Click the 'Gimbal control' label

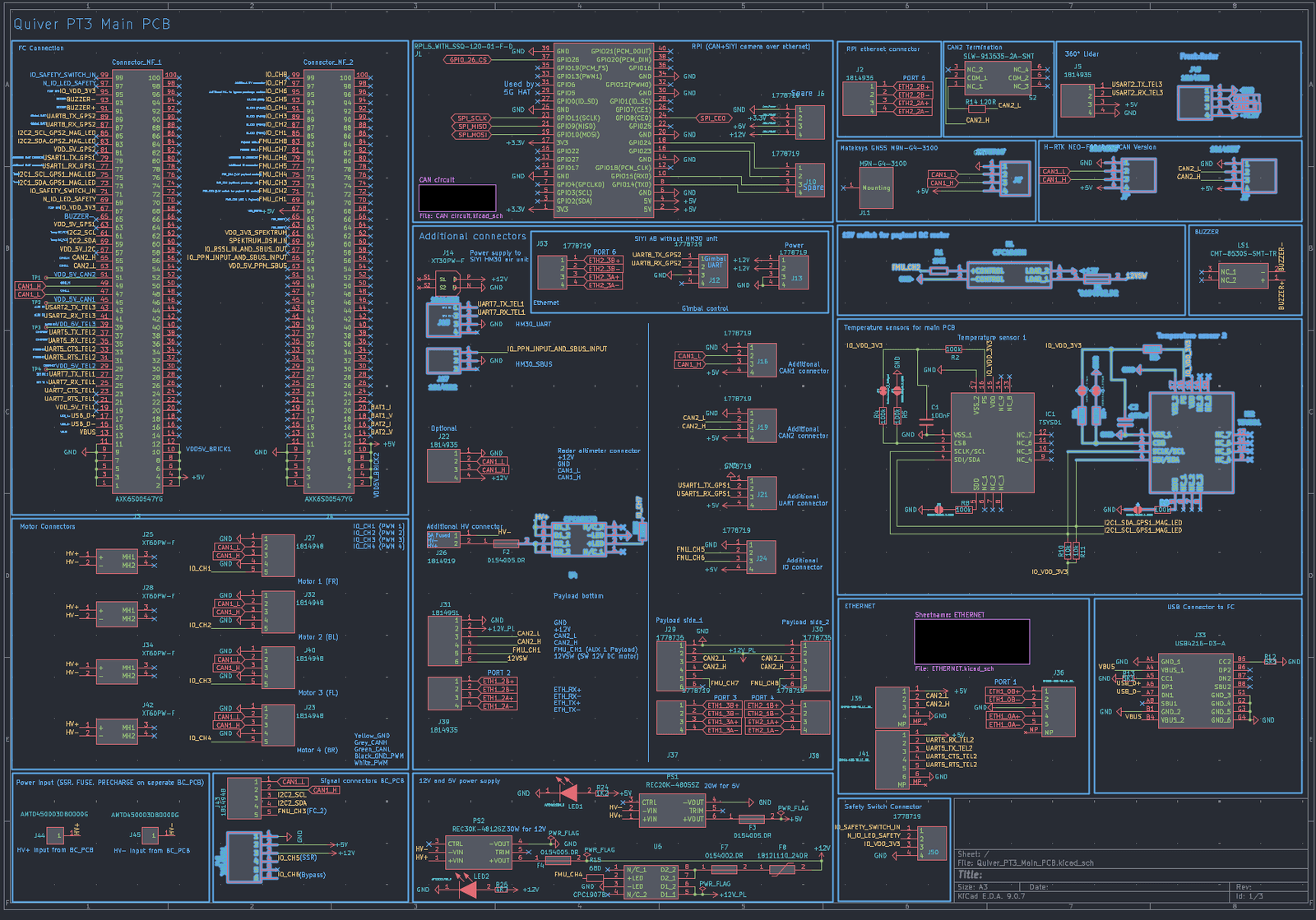pyautogui.click(x=705, y=309)
